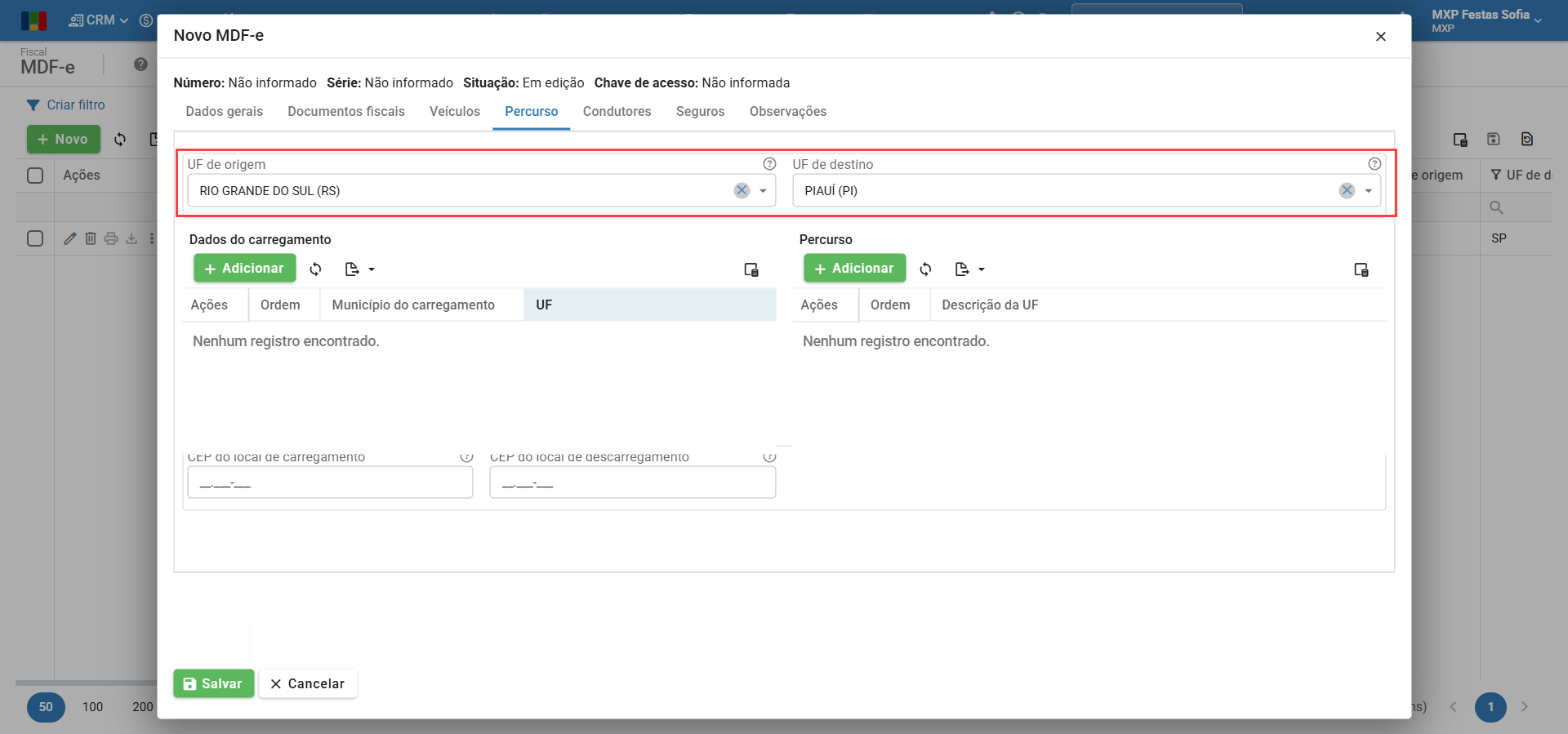Click the Município do carregamento column header
The height and width of the screenshot is (734, 1568).
coord(421,305)
